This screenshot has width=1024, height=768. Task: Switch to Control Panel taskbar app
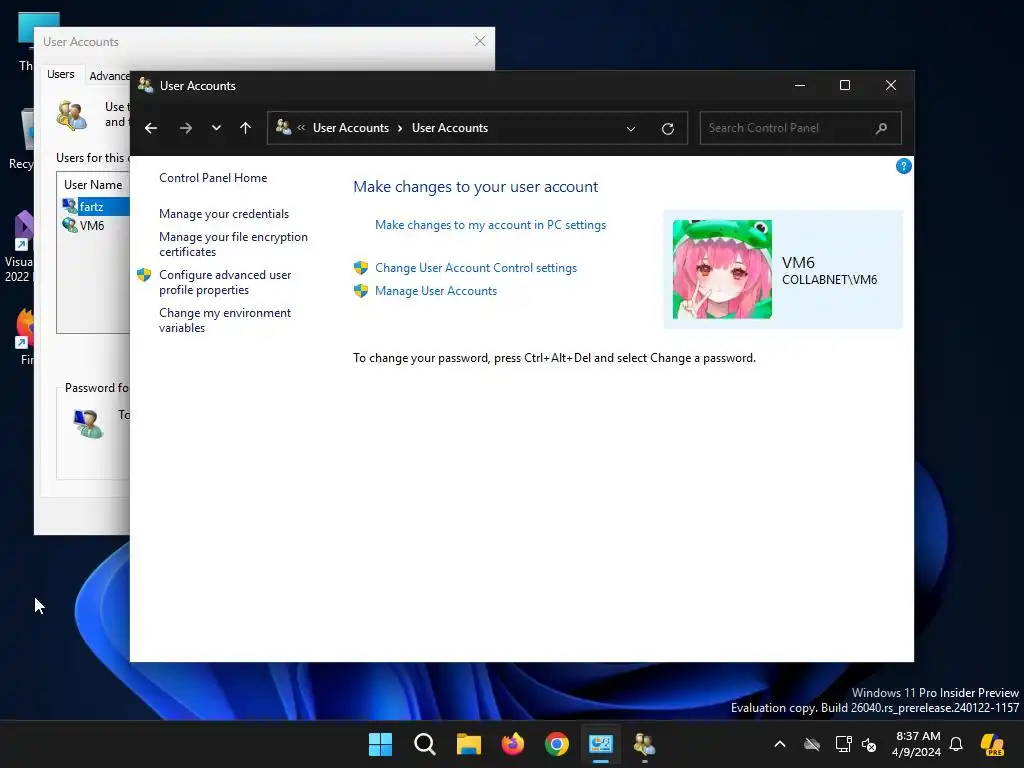(x=601, y=744)
